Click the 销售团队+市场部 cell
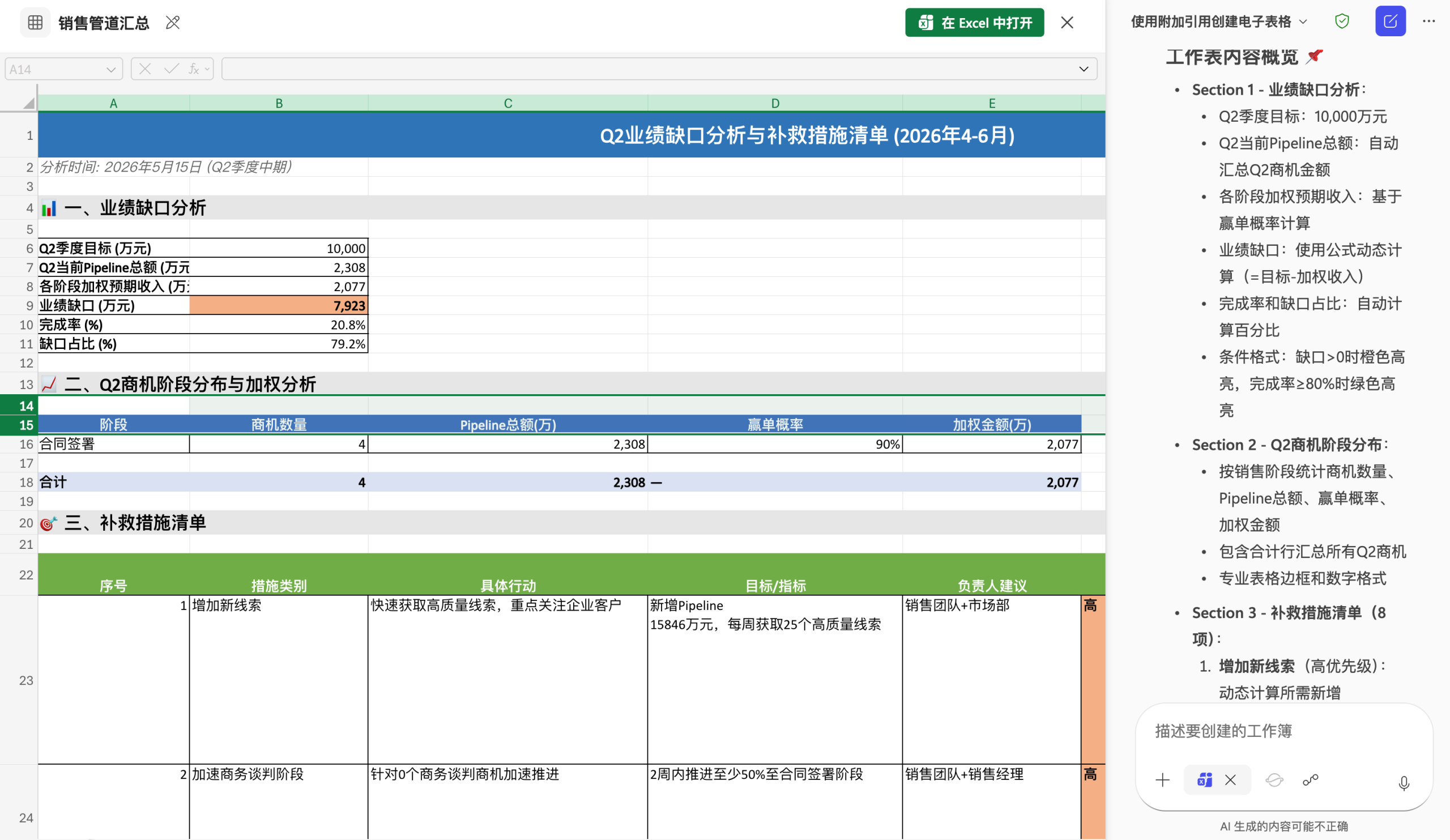Screen dimensions: 1450x840 click(x=991, y=680)
